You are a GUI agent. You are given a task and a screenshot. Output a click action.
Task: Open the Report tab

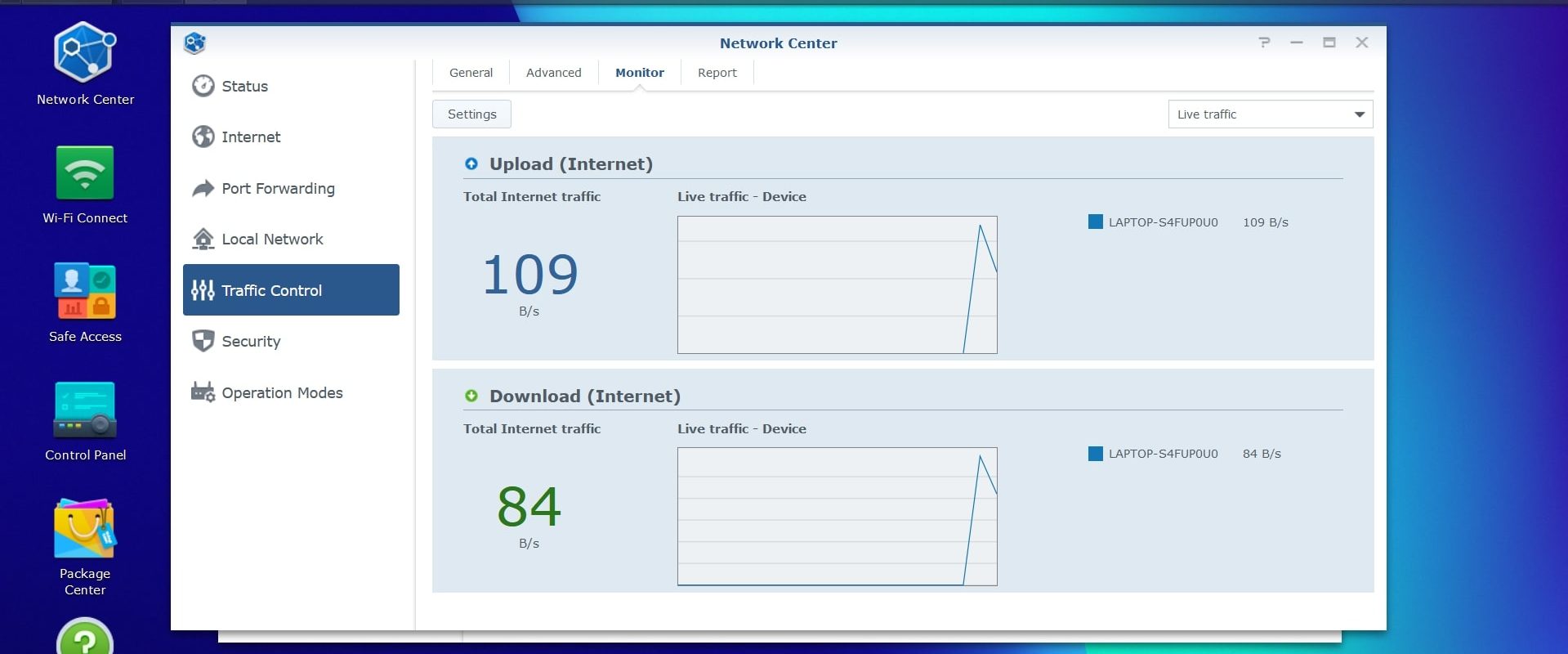click(x=717, y=73)
